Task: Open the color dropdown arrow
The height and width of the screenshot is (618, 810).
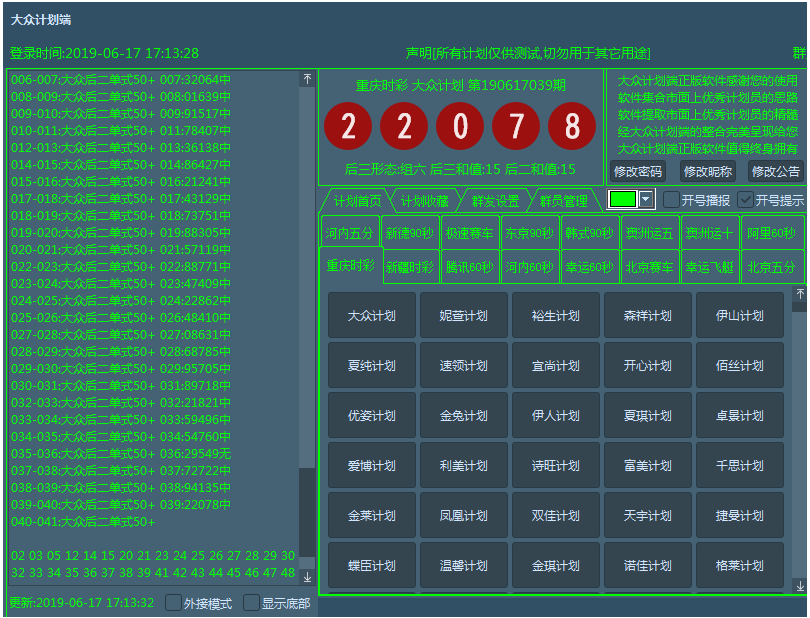Action: click(646, 199)
